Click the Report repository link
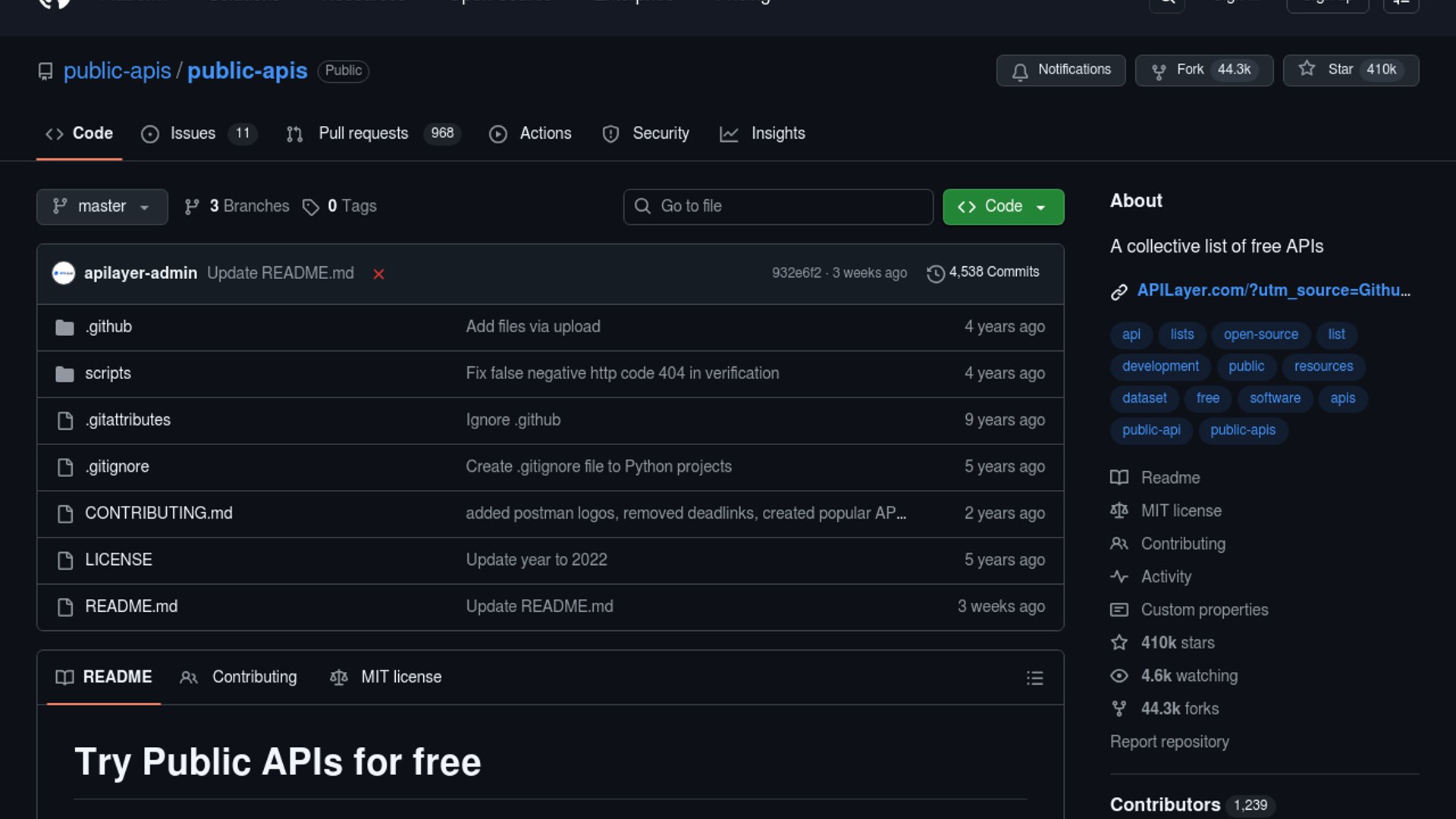The height and width of the screenshot is (819, 1456). tap(1169, 742)
